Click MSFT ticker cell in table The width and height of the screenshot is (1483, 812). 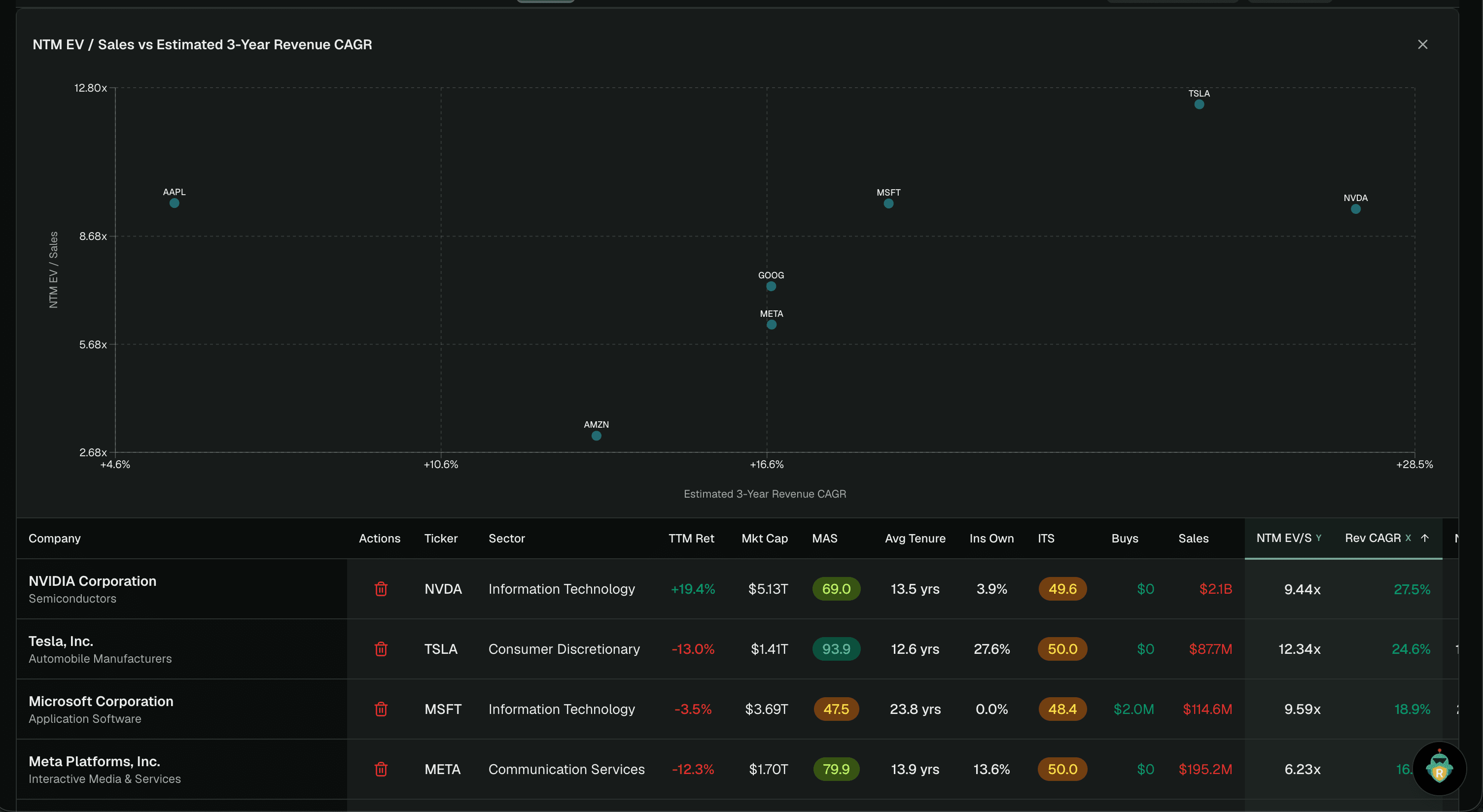pos(443,709)
